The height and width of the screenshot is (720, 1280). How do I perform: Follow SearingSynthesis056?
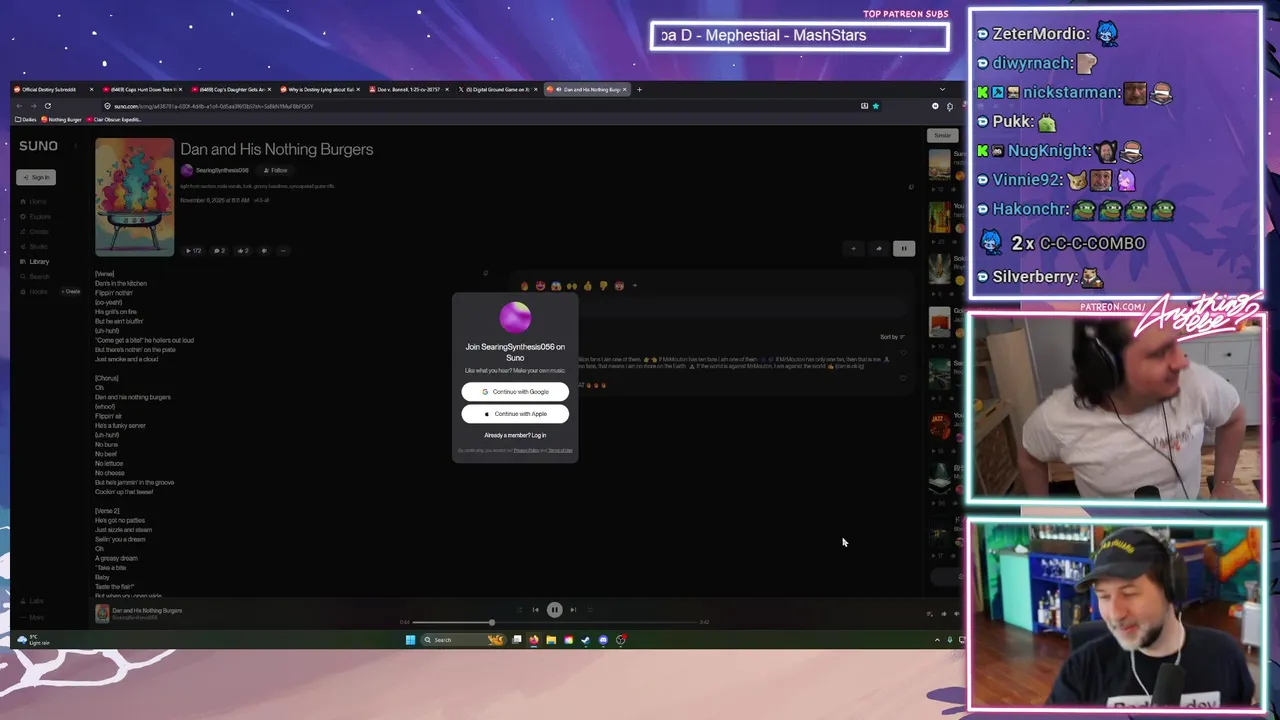[x=275, y=170]
